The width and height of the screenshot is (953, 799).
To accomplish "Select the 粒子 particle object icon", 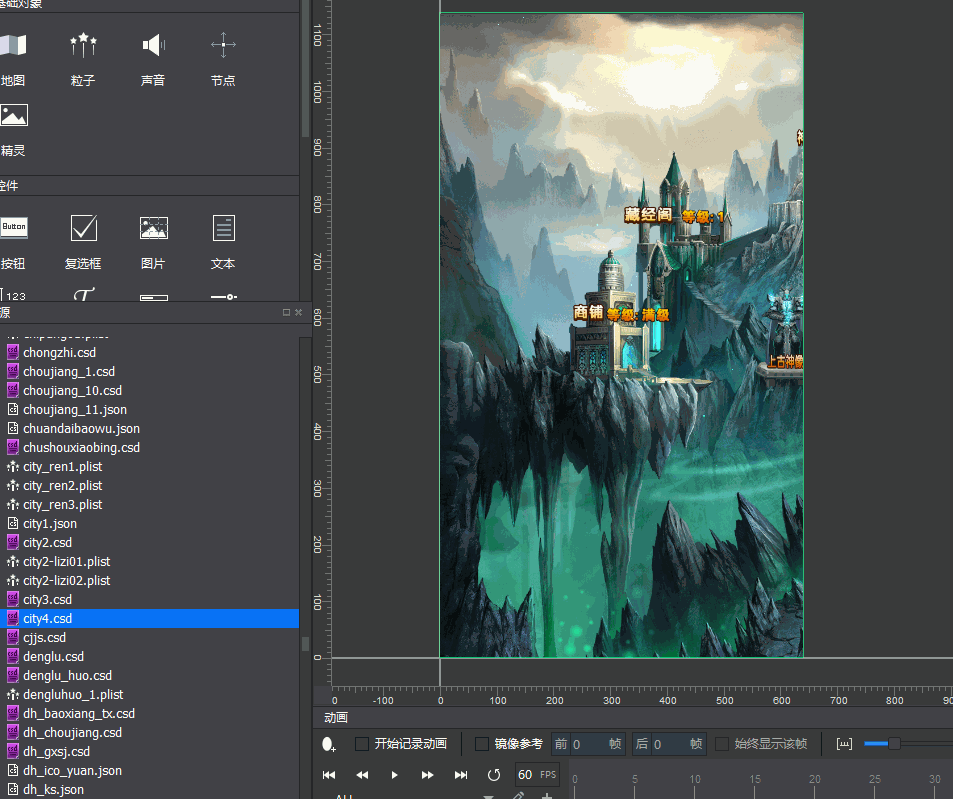I will pos(83,45).
